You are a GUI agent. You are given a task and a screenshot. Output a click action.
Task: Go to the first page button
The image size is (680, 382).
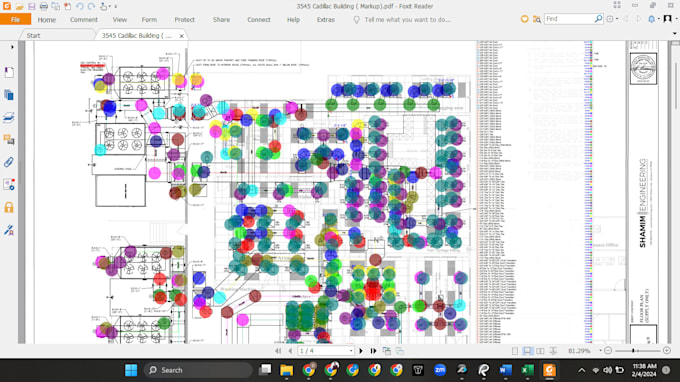coord(278,351)
